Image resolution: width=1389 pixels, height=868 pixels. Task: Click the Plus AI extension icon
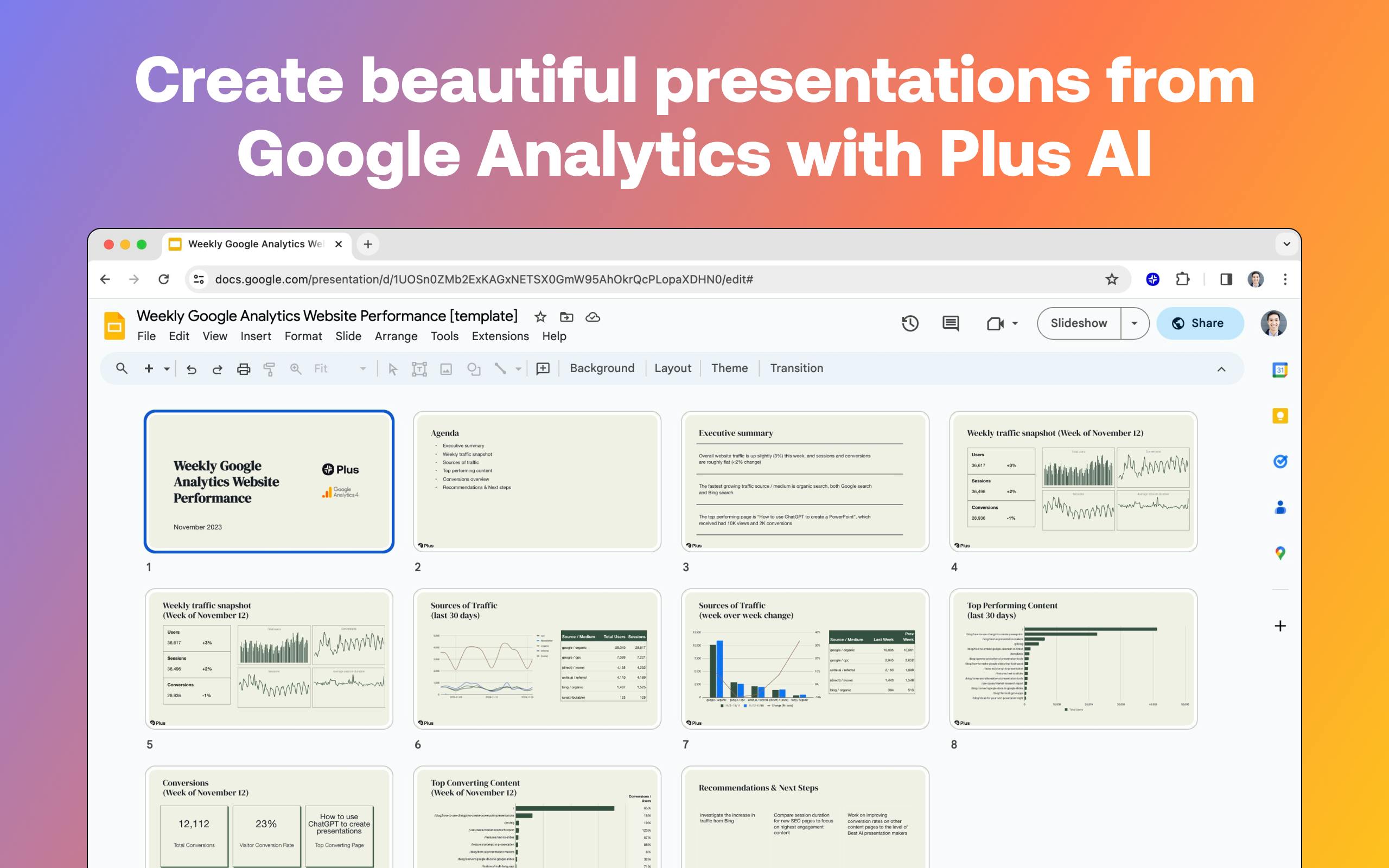click(1152, 279)
